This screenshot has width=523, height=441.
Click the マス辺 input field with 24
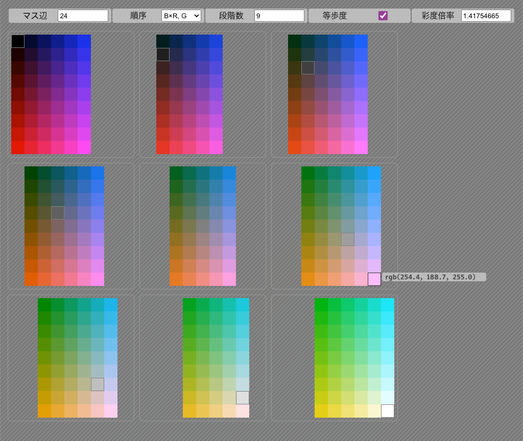83,16
